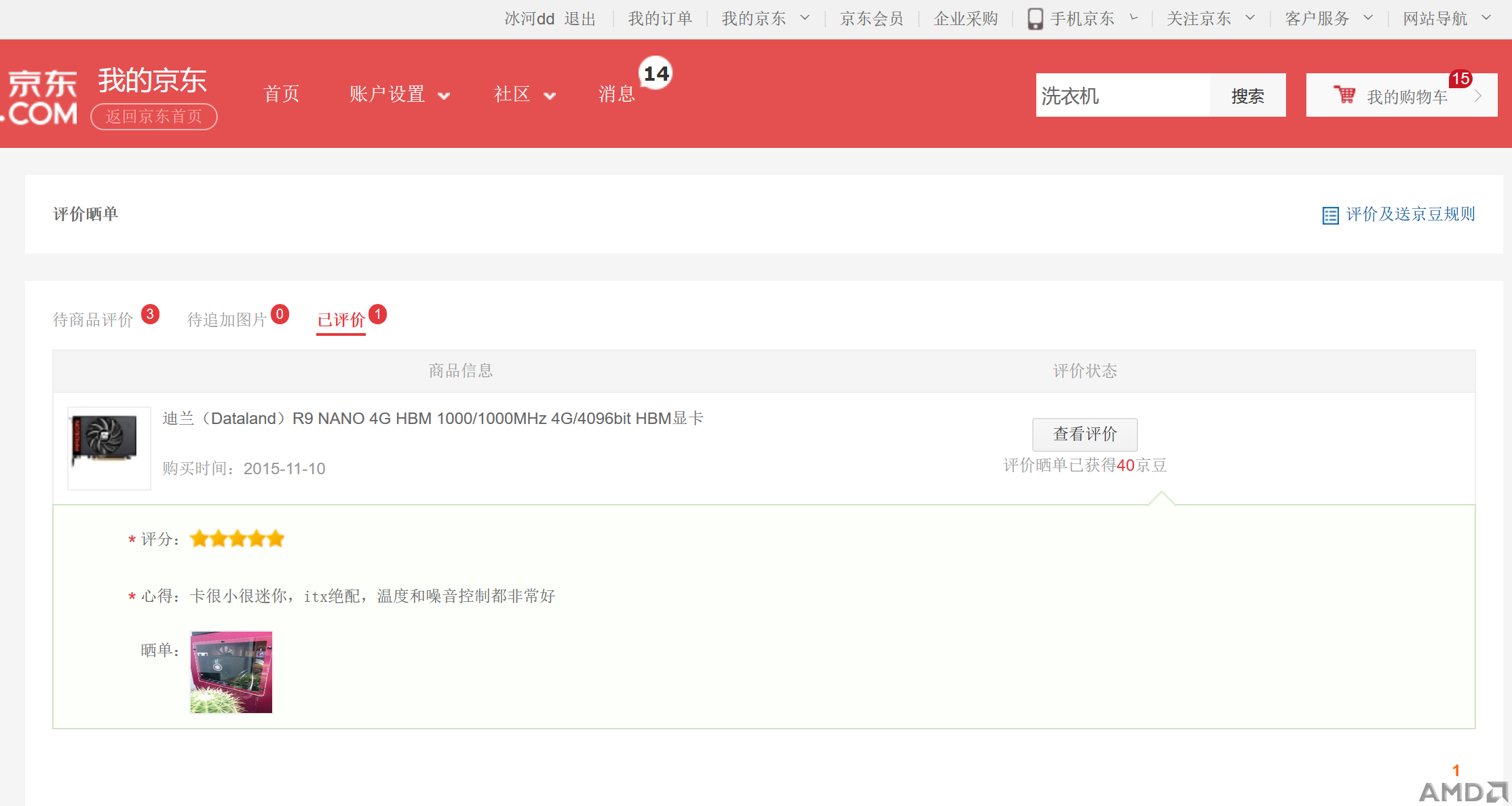
Task: Switch to the 待追加图片 tab
Action: pyautogui.click(x=227, y=320)
